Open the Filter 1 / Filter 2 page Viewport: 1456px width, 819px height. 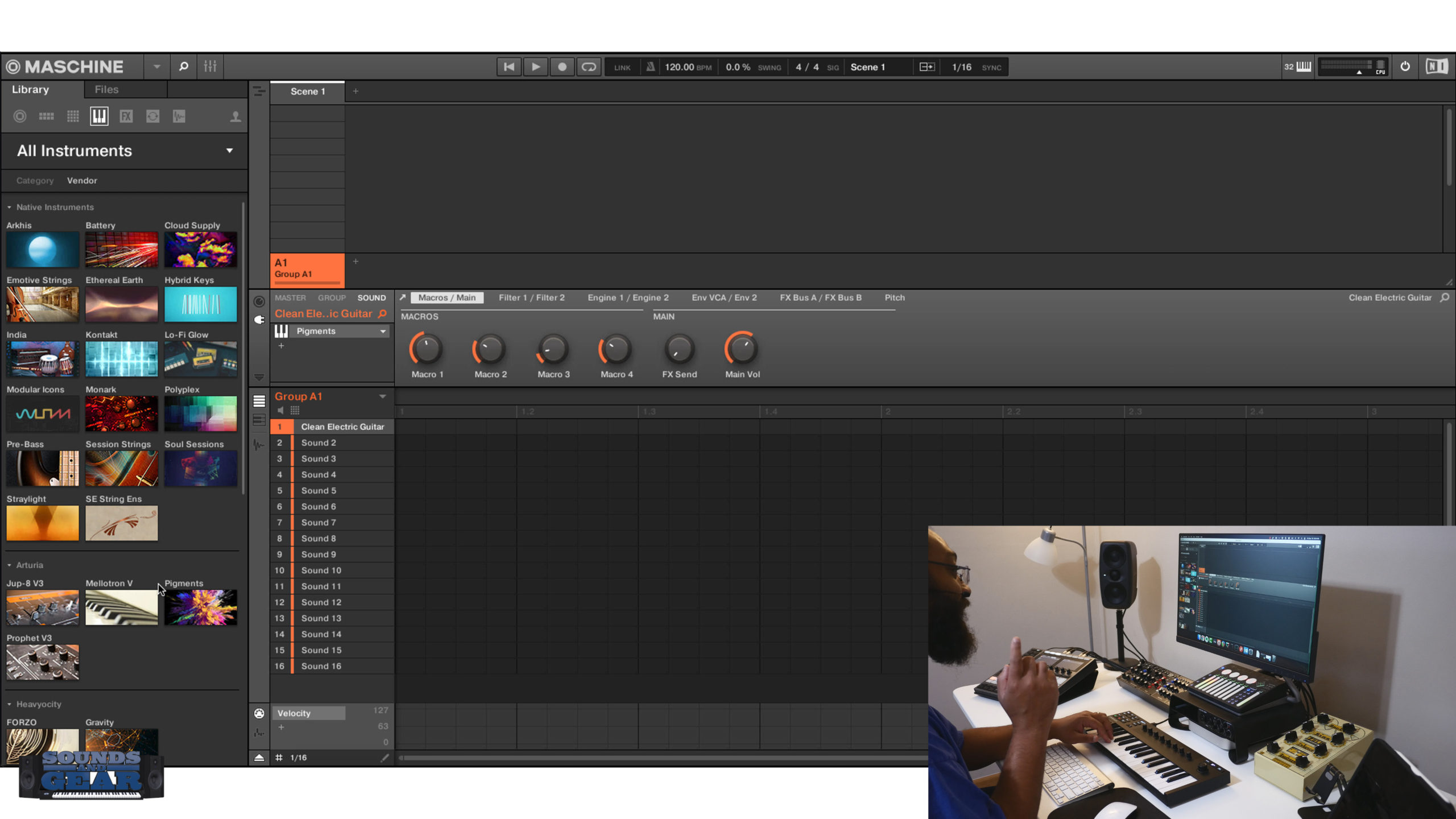tap(531, 297)
